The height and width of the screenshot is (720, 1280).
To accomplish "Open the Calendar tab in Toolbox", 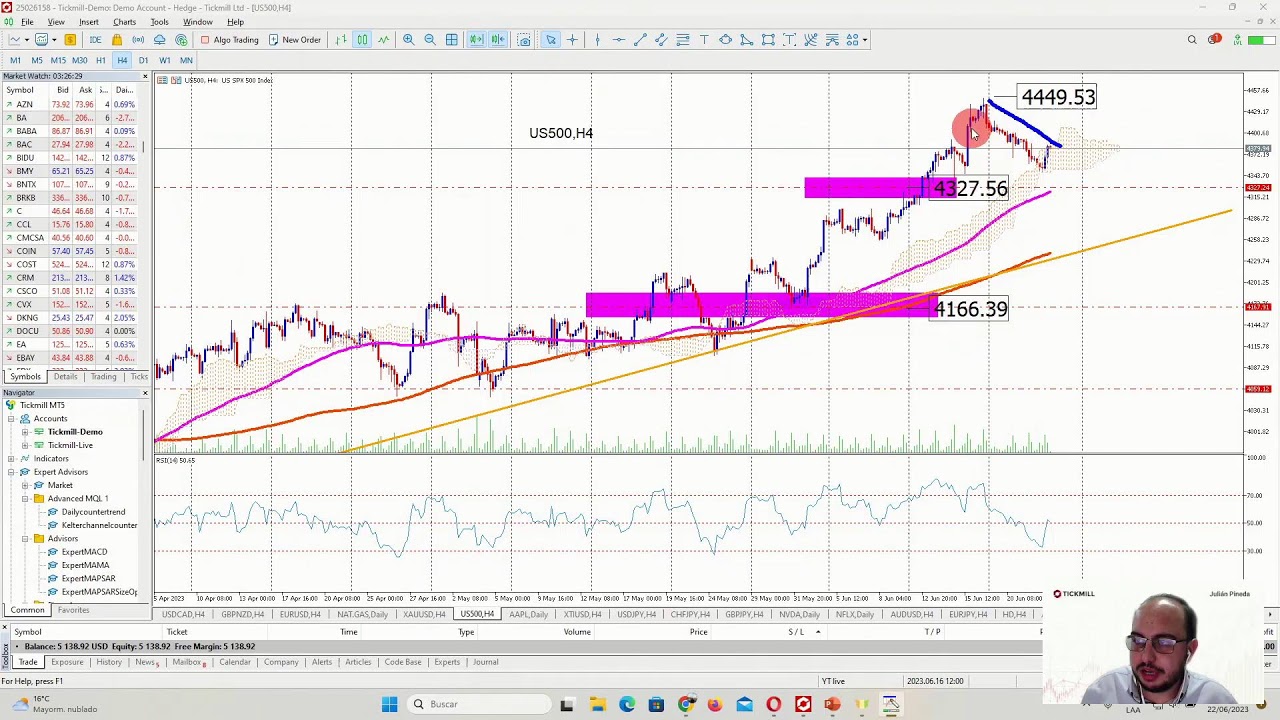I will tap(234, 662).
